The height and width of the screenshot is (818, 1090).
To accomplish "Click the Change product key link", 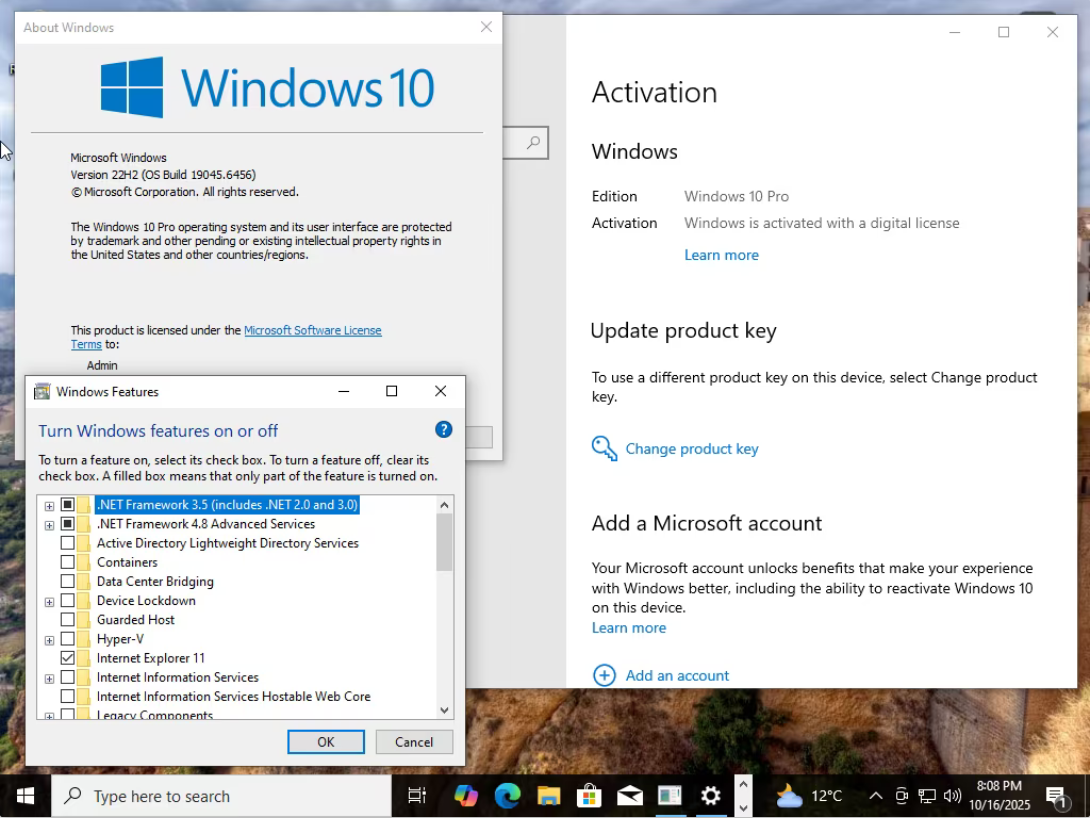I will 691,449.
